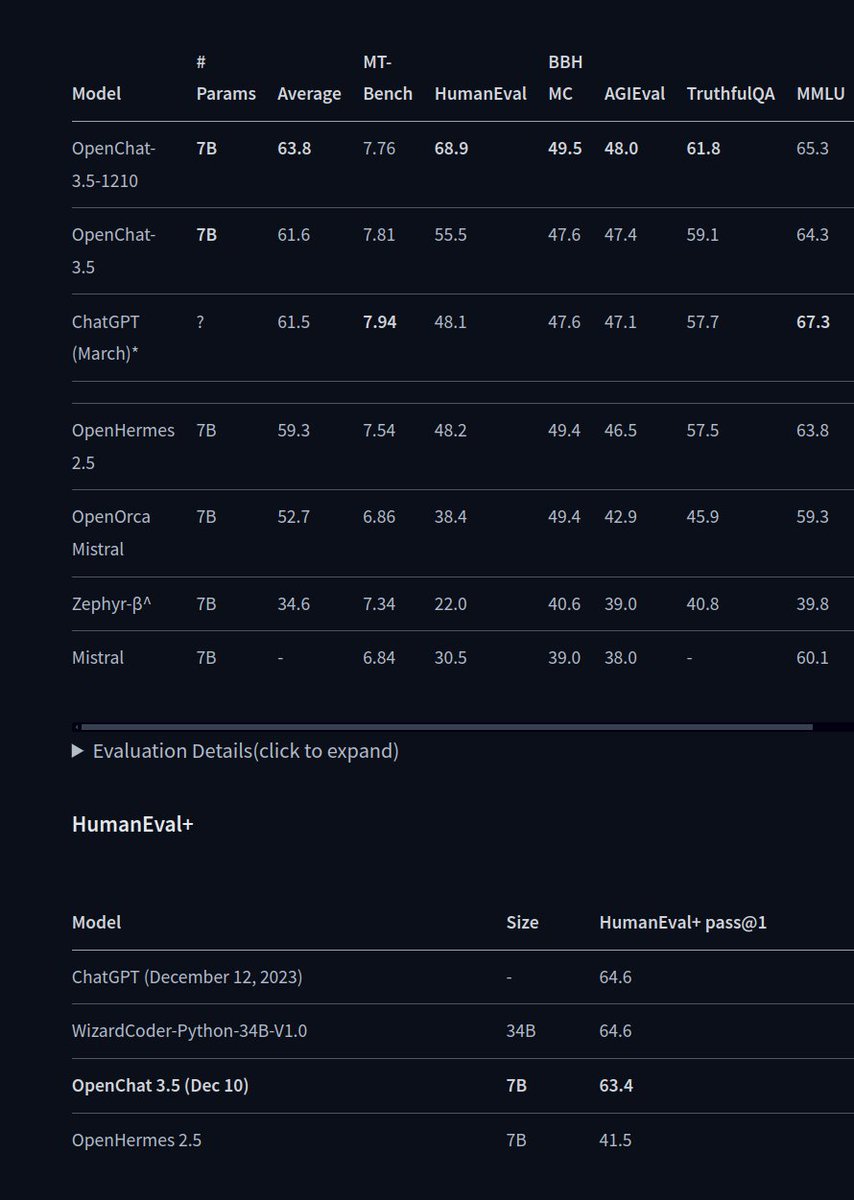Click the 59.3 average for OpenHermes

point(294,431)
